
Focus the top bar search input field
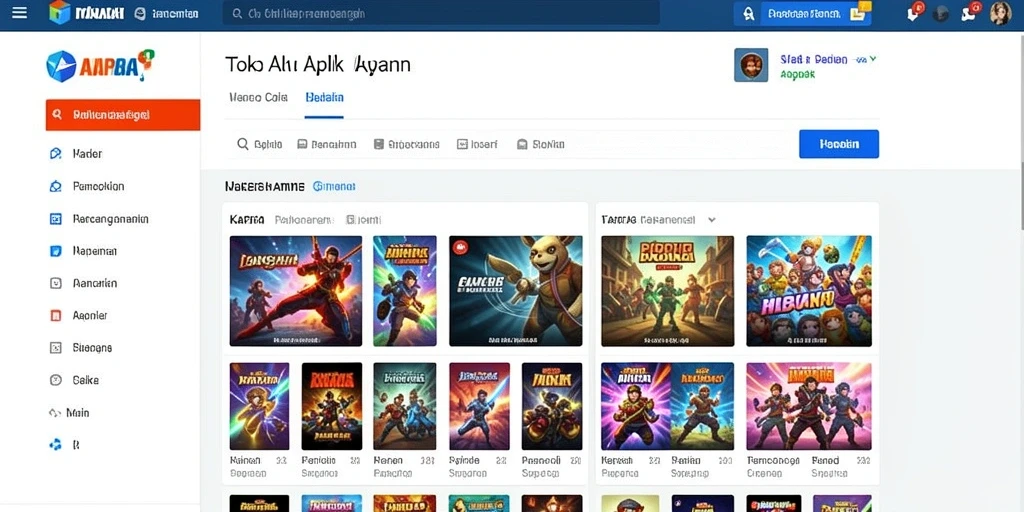(441, 14)
